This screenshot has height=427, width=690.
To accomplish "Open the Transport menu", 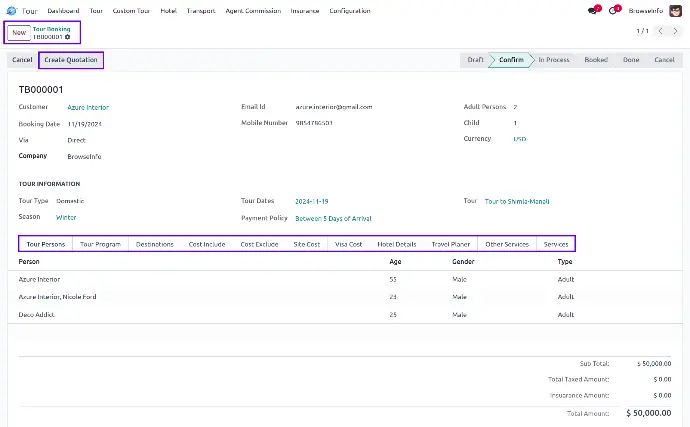I will coord(200,11).
